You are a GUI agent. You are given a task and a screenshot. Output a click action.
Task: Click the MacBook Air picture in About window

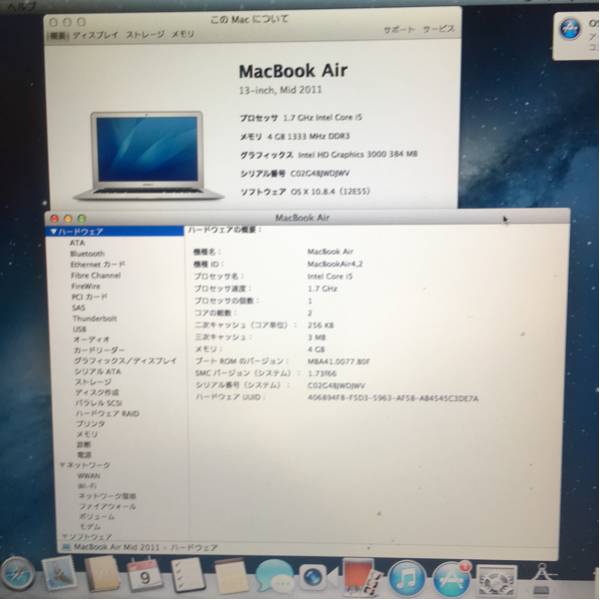click(x=149, y=156)
